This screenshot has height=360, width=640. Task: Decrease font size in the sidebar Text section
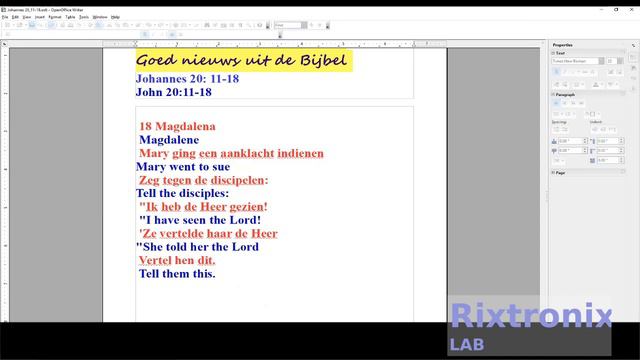(x=620, y=72)
